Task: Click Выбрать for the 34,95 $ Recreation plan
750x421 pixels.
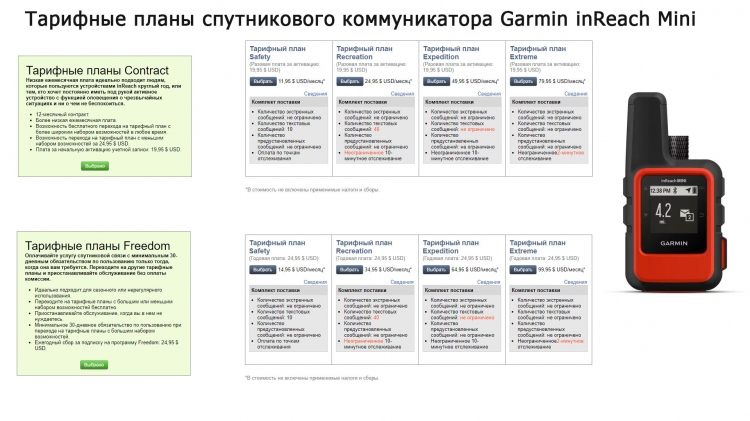Action: tap(349, 270)
